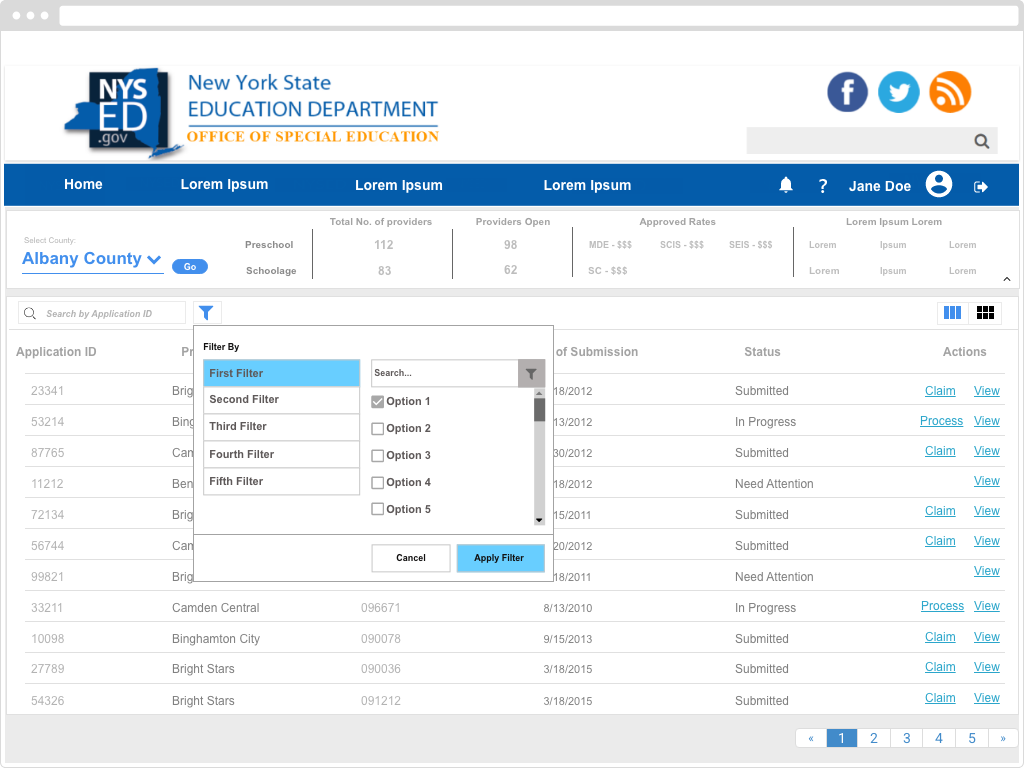1024x768 pixels.
Task: Collapse the county summary panel chevron
Action: [x=1006, y=279]
